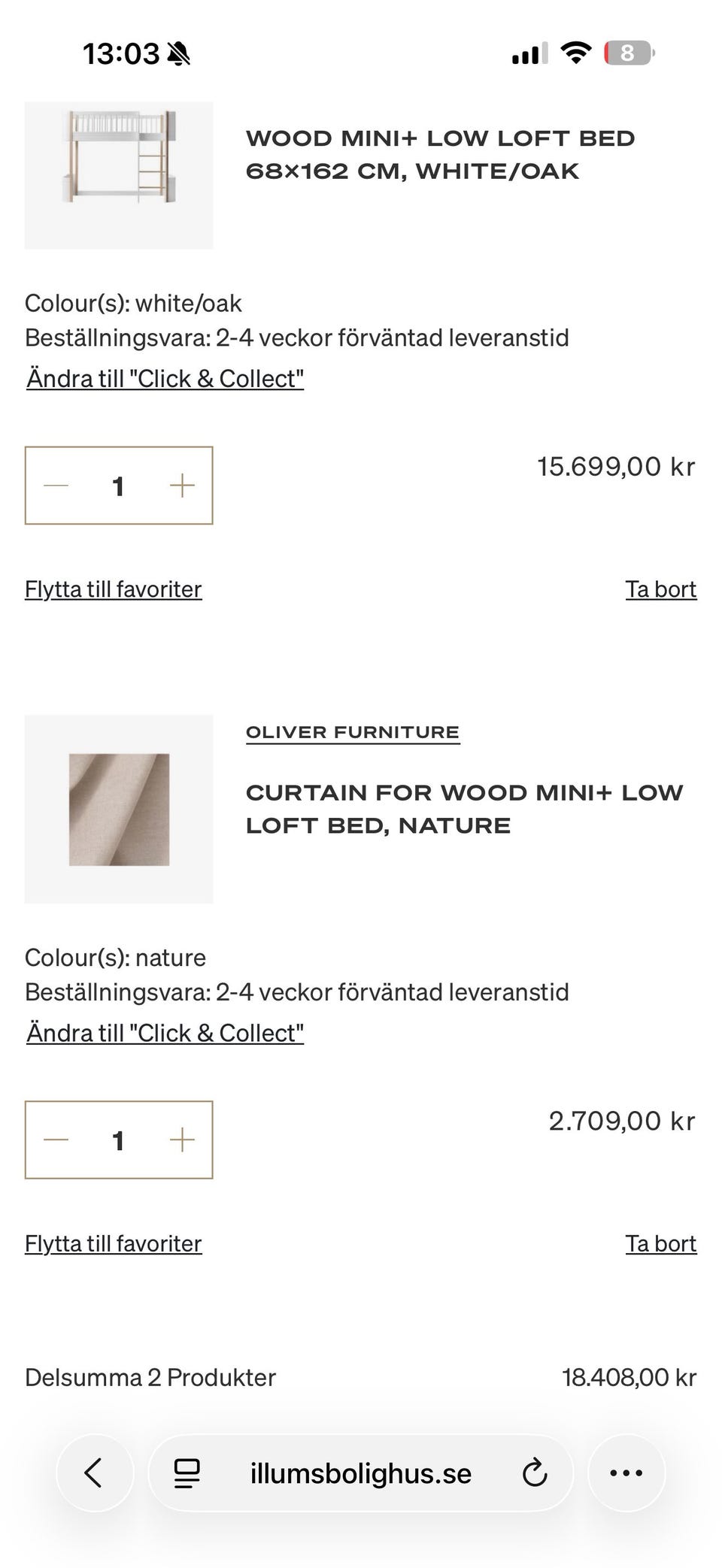Open the Oliver Furniture brand link
Screen dimensions: 722x1568
[x=353, y=733]
